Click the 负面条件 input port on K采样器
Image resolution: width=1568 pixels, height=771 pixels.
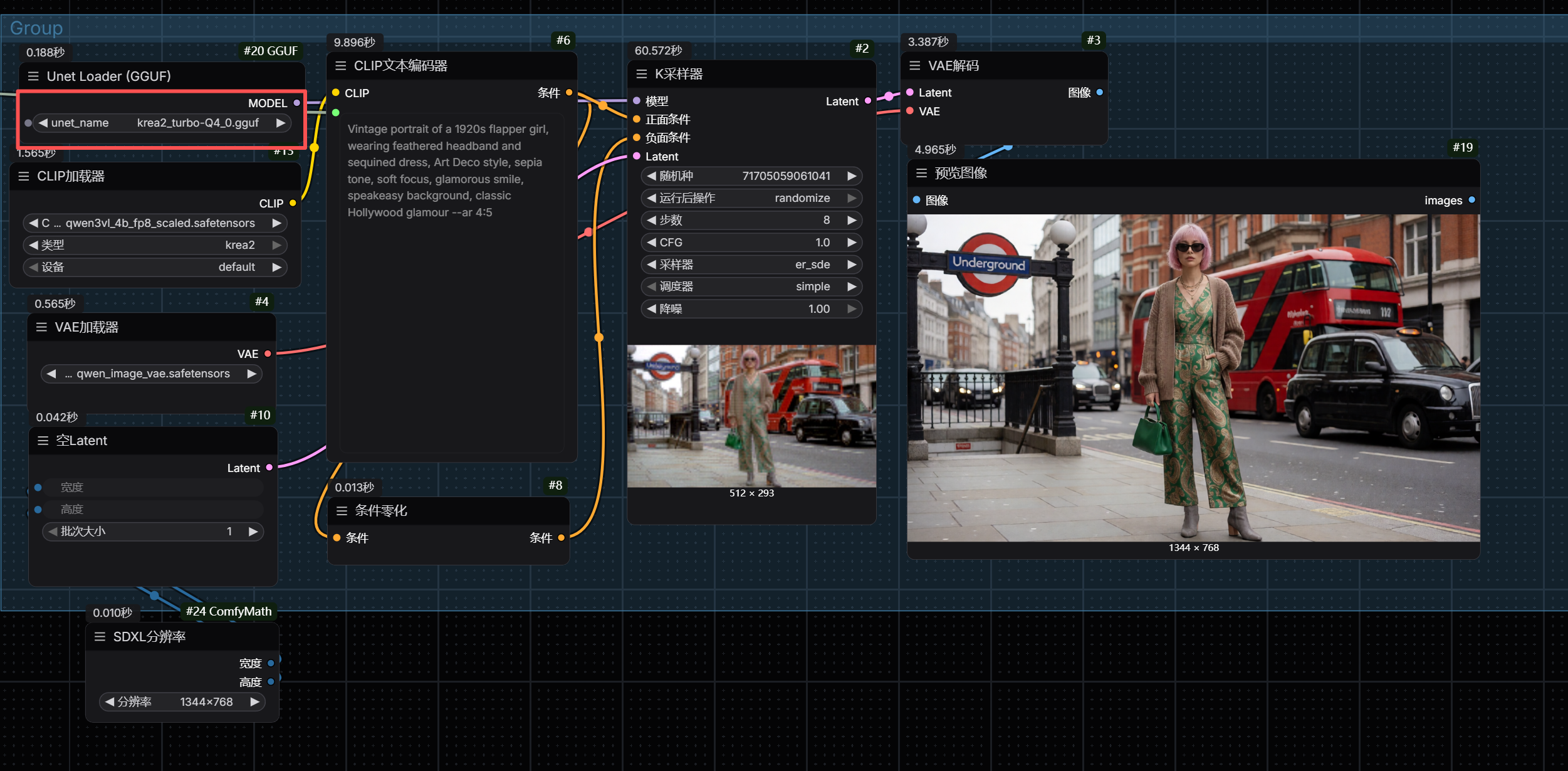pyautogui.click(x=637, y=137)
